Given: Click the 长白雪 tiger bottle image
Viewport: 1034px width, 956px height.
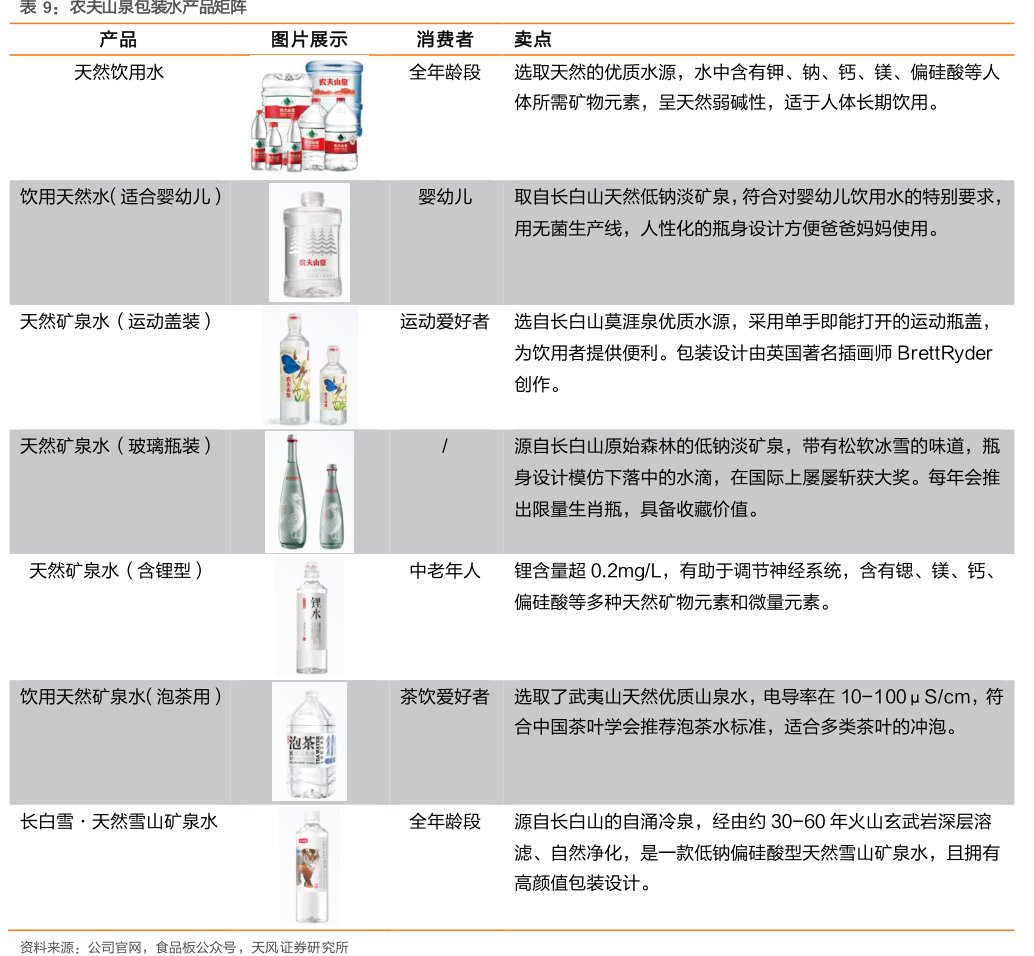Looking at the screenshot, I should 309,866.
